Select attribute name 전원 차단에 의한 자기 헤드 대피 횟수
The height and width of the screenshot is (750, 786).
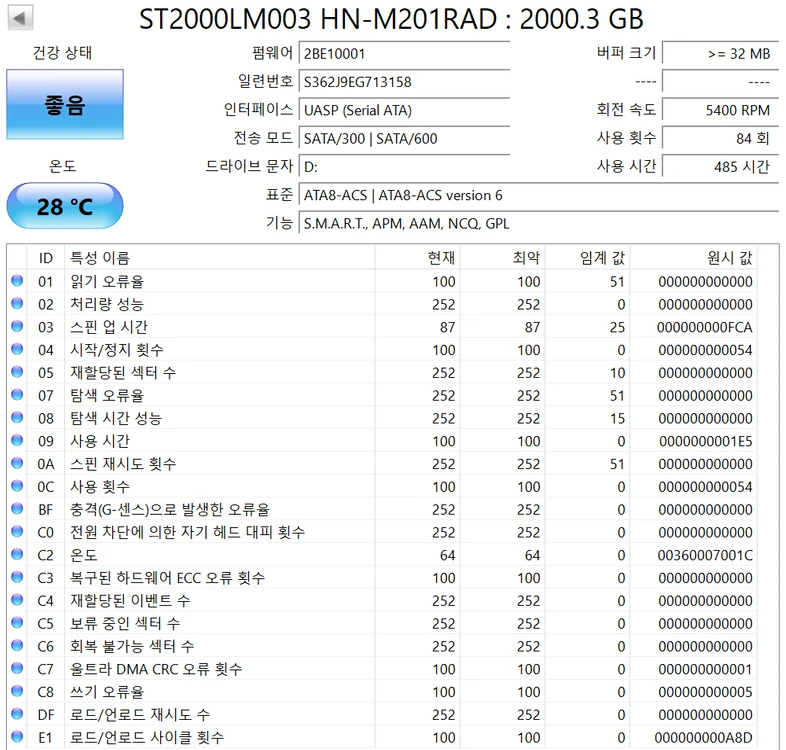pos(187,532)
